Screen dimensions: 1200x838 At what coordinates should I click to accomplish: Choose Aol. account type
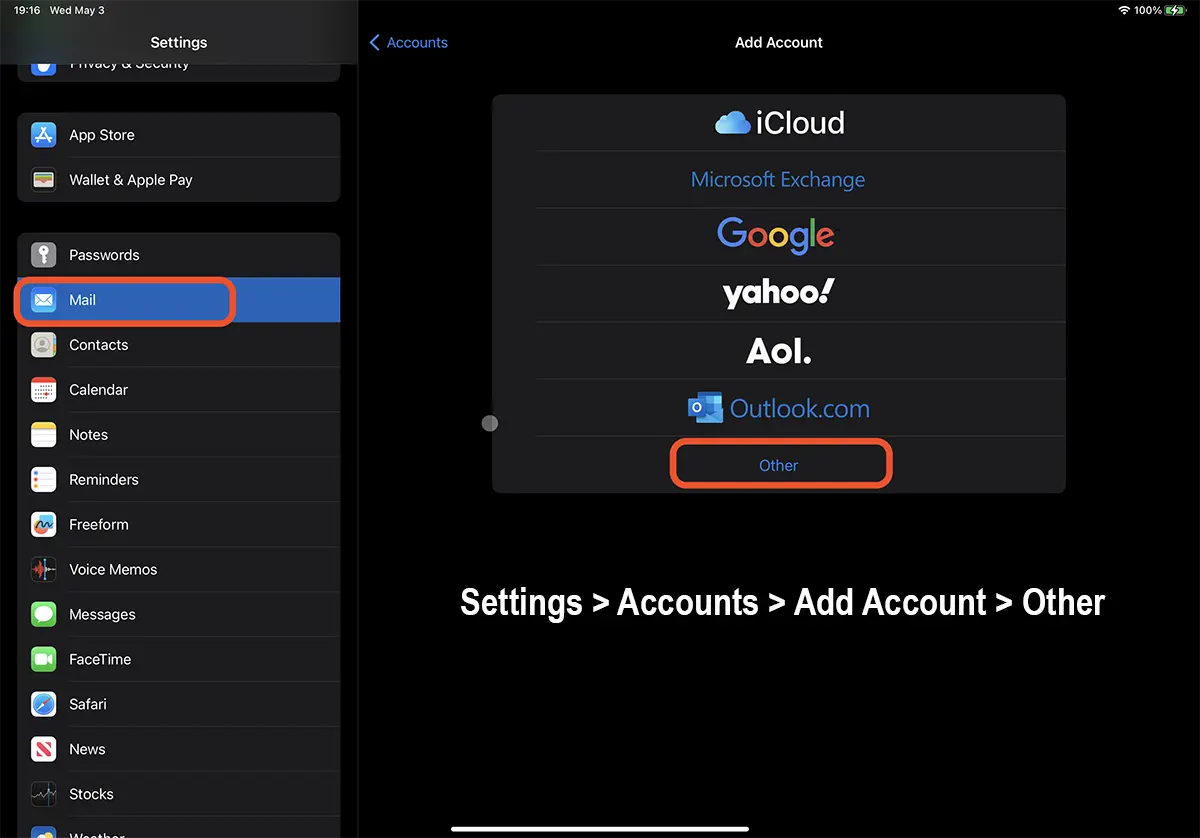pyautogui.click(x=778, y=350)
